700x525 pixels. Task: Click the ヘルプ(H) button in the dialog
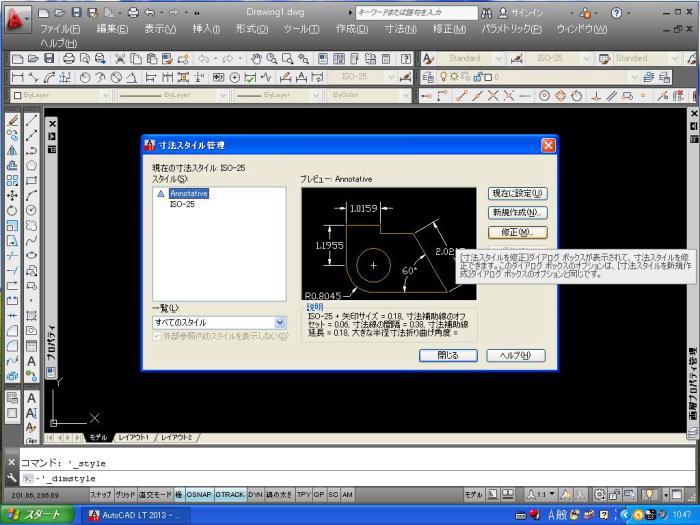pos(516,355)
